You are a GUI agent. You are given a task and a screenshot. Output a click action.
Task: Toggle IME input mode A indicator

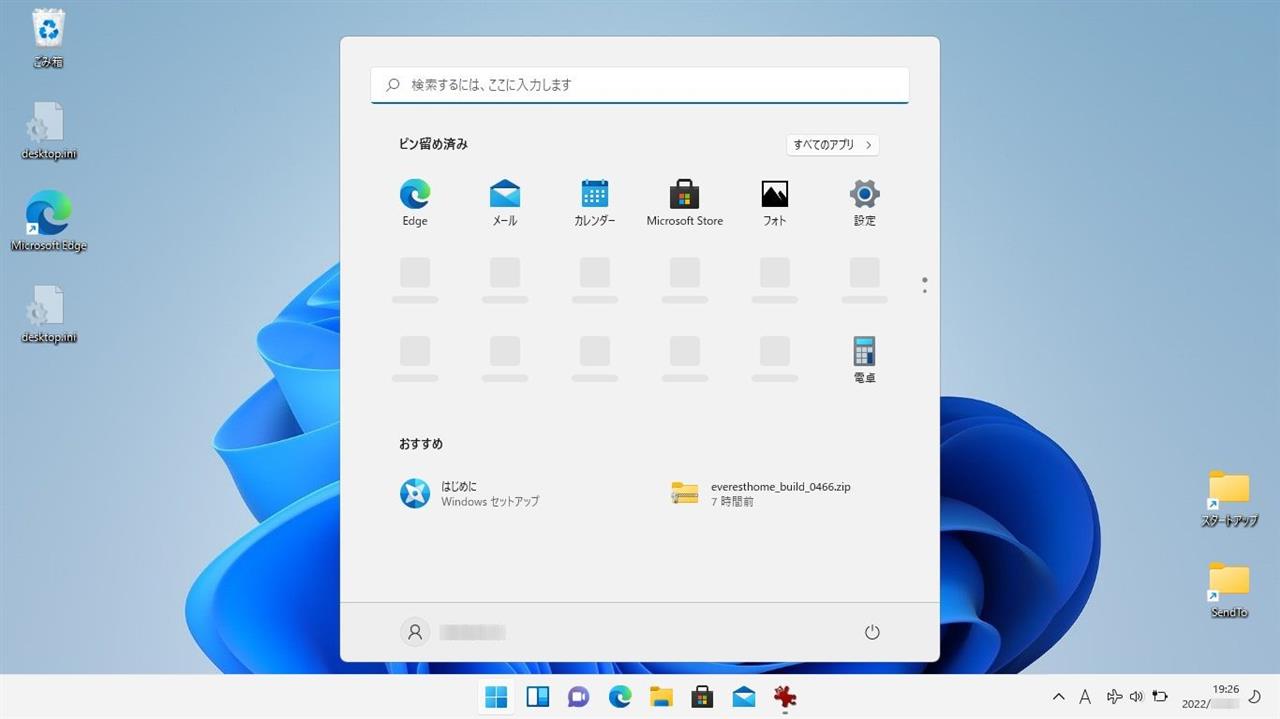click(1086, 697)
